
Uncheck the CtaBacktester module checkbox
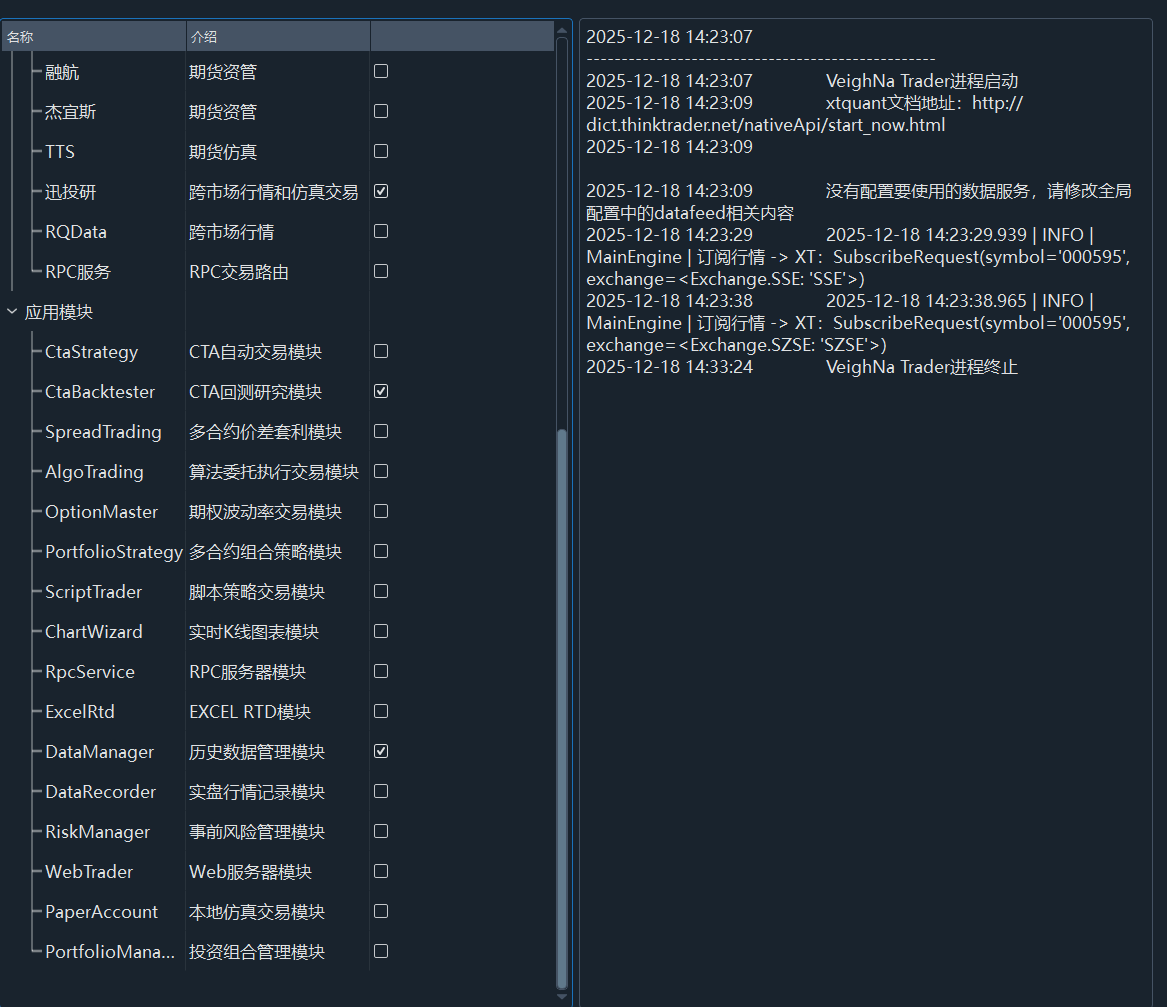381,391
